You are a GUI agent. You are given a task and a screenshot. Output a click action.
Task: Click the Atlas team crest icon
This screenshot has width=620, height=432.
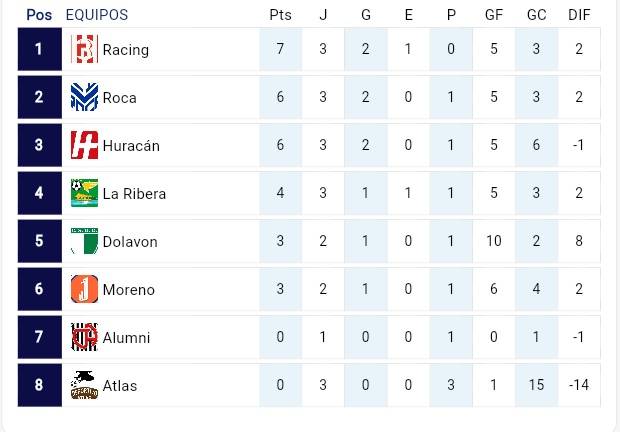[84, 386]
